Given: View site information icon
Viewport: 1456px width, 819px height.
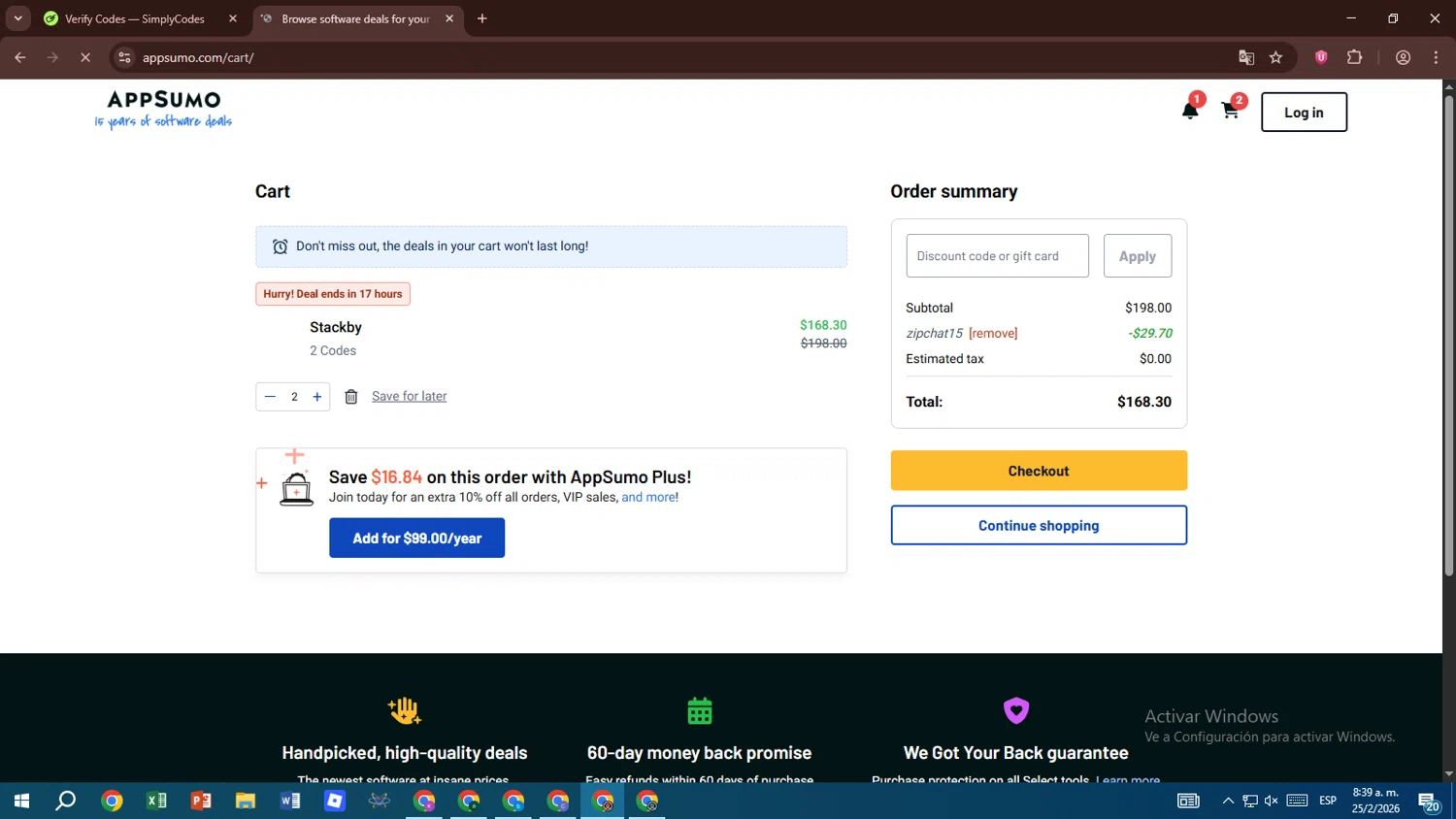Looking at the screenshot, I should [124, 57].
